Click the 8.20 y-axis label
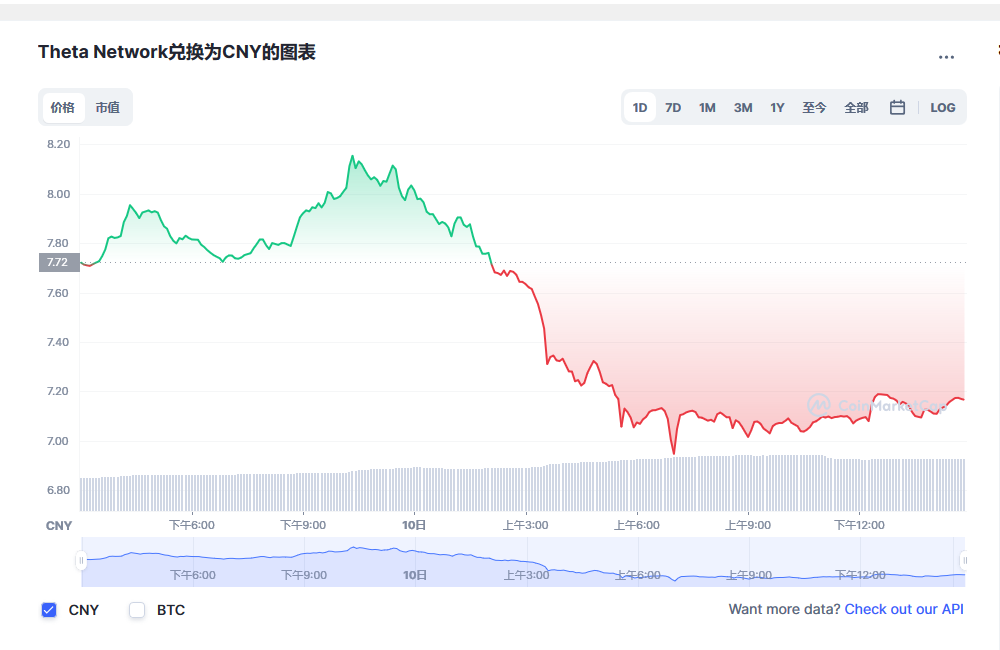 click(x=59, y=144)
